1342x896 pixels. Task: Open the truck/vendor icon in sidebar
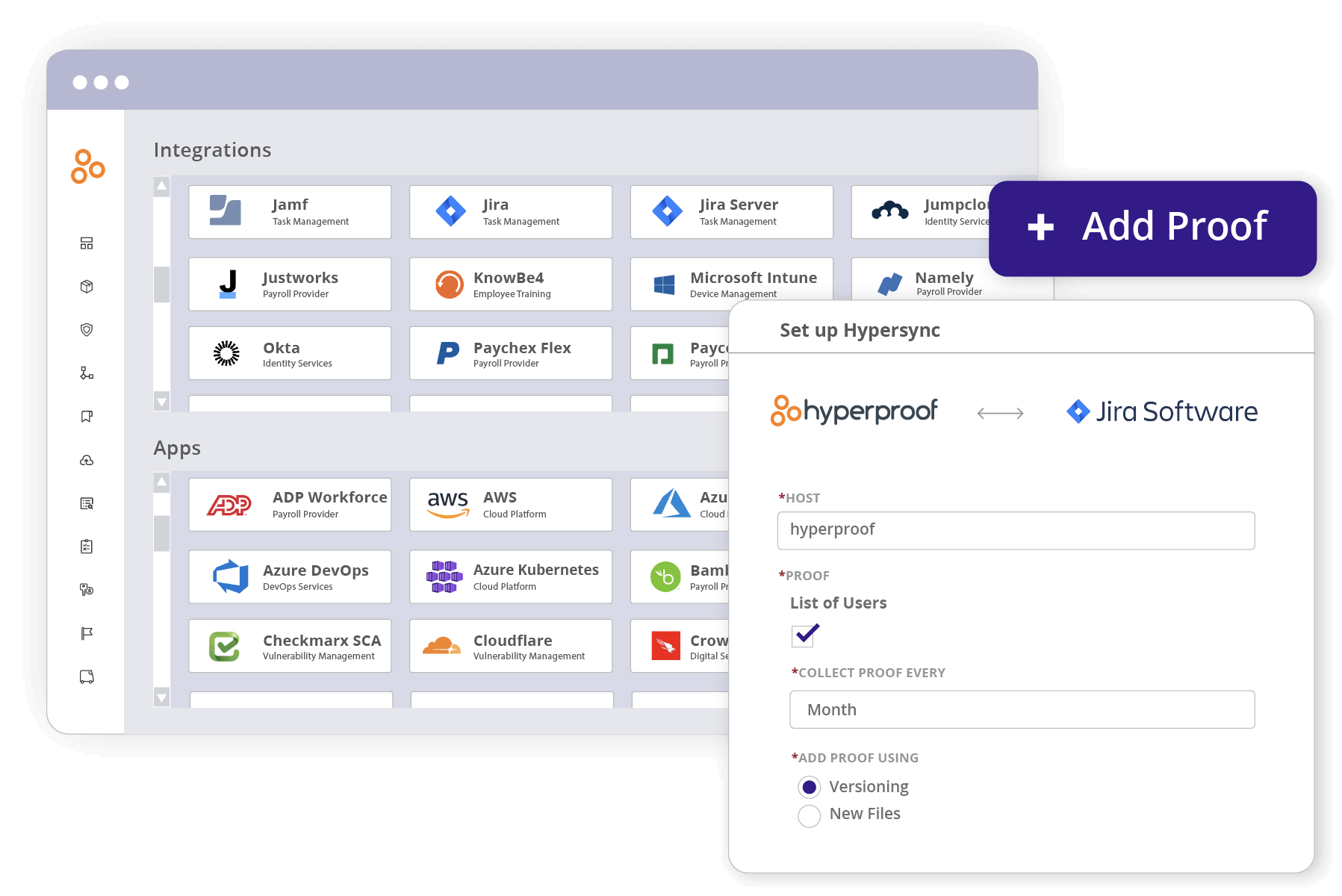pyautogui.click(x=87, y=676)
